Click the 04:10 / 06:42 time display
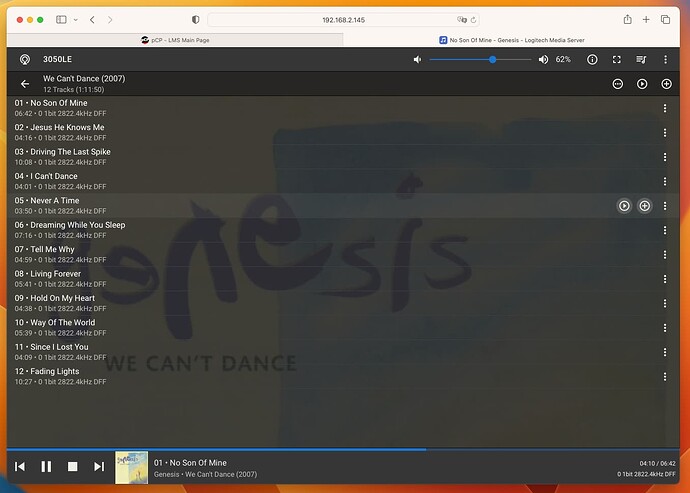Viewport: 690px width, 493px height. pos(657,464)
